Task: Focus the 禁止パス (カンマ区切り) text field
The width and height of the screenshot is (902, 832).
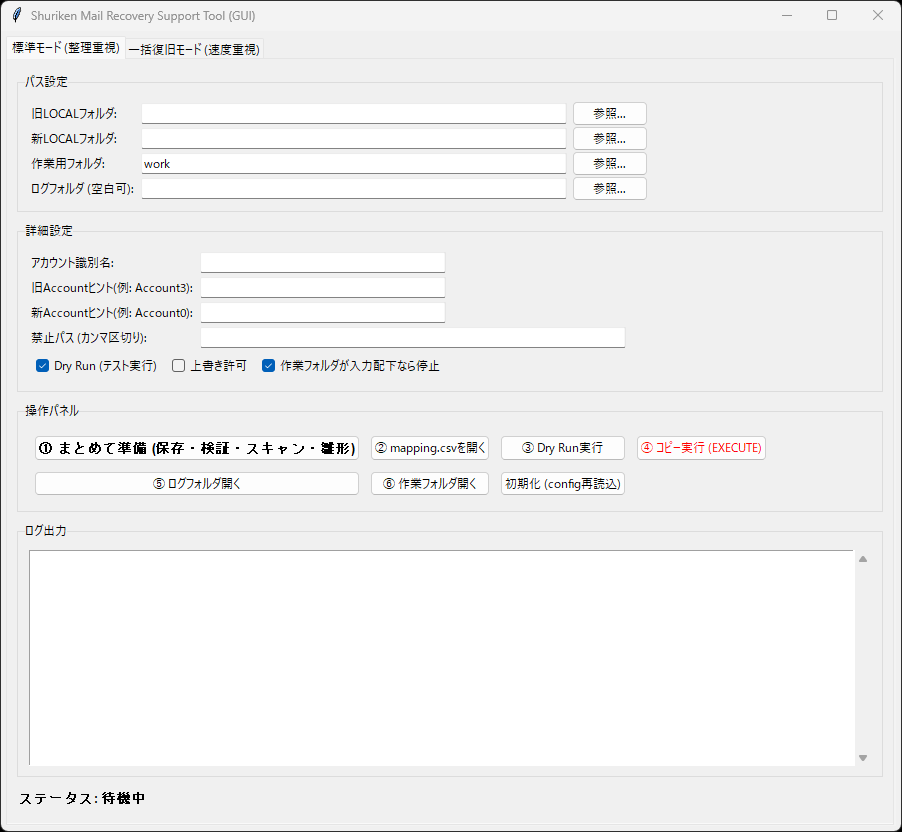Action: coord(412,337)
